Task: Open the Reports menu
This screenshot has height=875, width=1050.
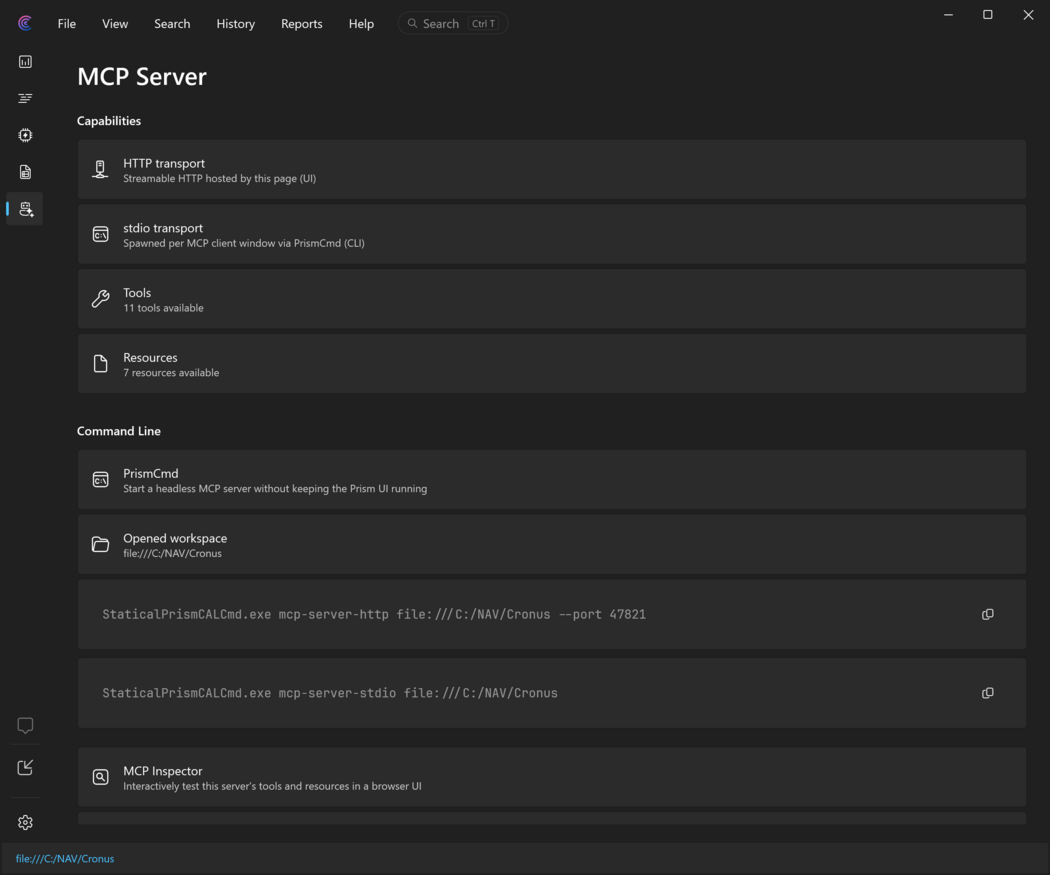Action: point(301,23)
